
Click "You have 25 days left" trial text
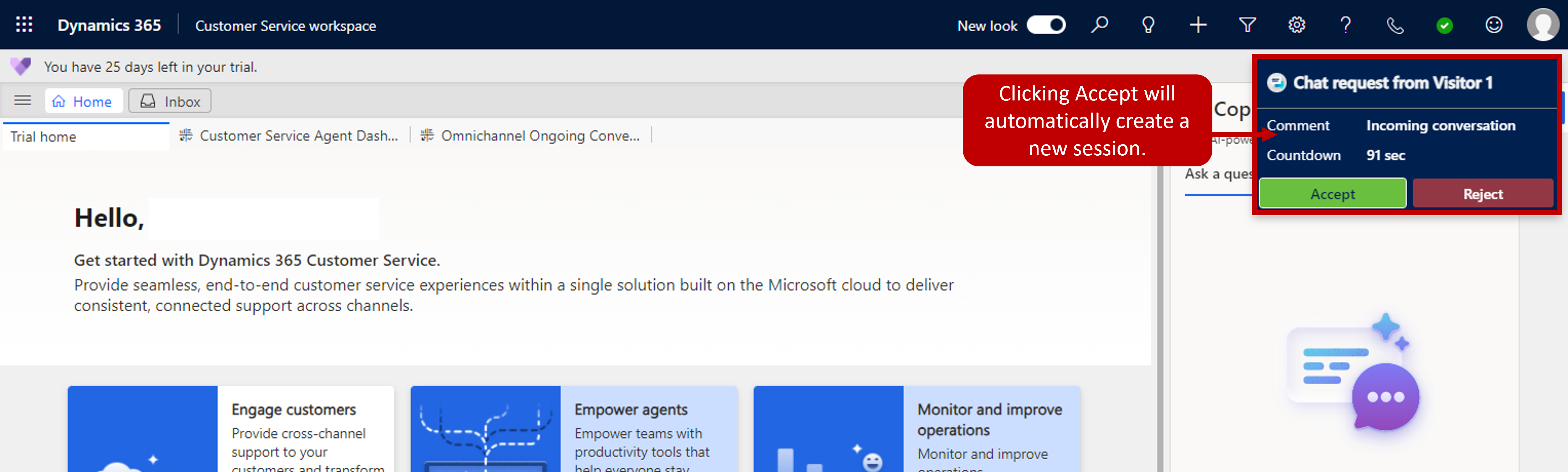click(150, 67)
